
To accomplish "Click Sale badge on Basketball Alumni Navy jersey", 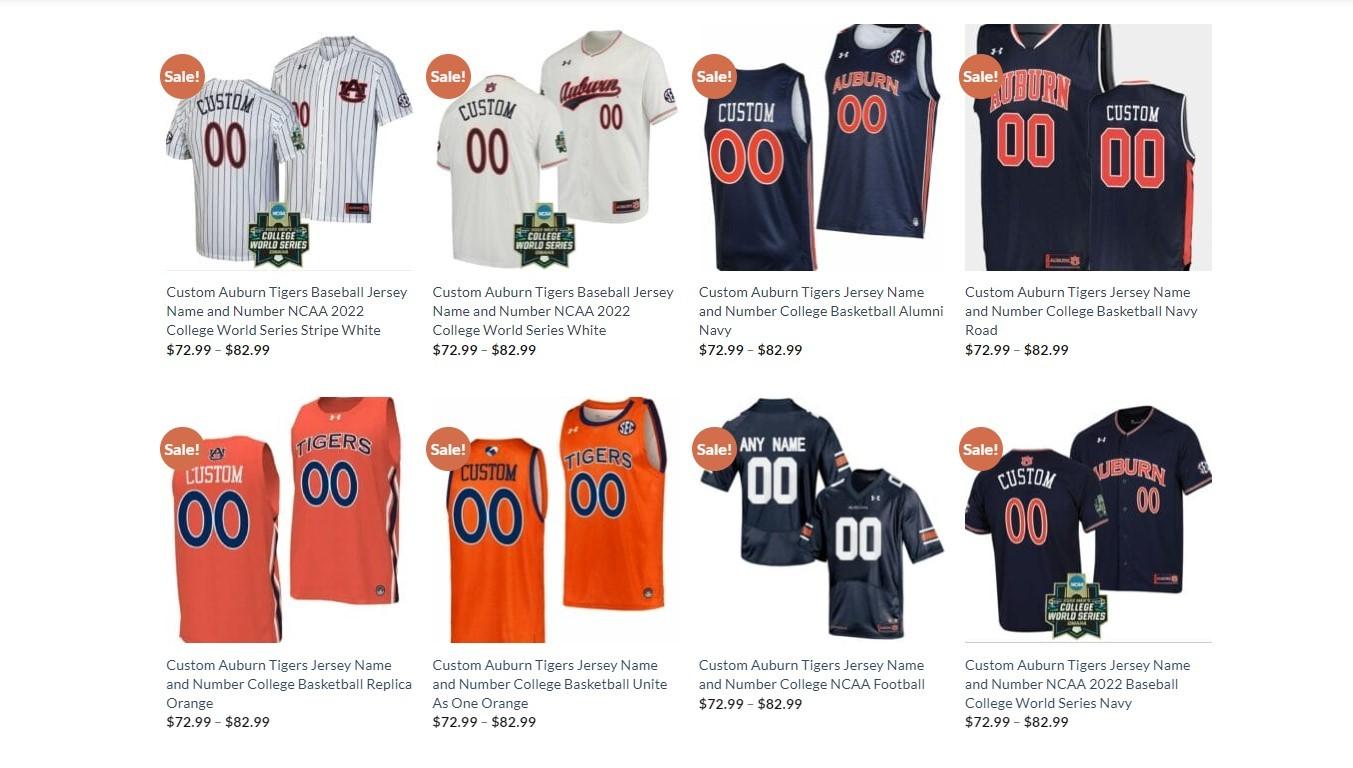I will (714, 76).
